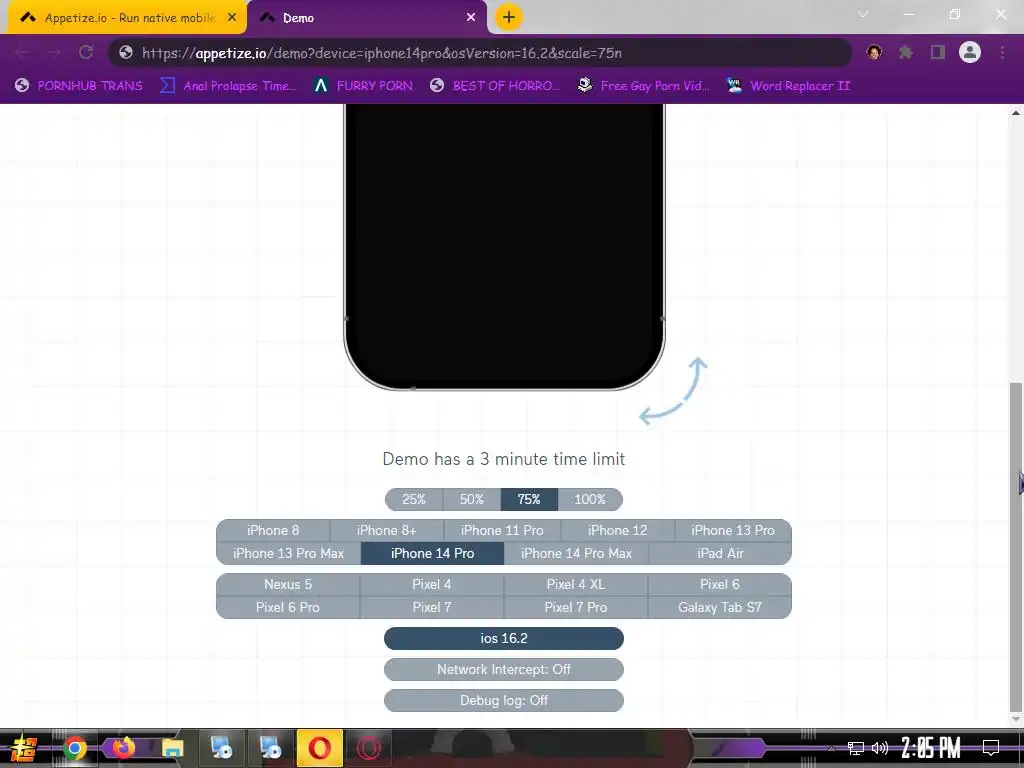Set scale to 50%
The height and width of the screenshot is (768, 1024).
pos(472,500)
